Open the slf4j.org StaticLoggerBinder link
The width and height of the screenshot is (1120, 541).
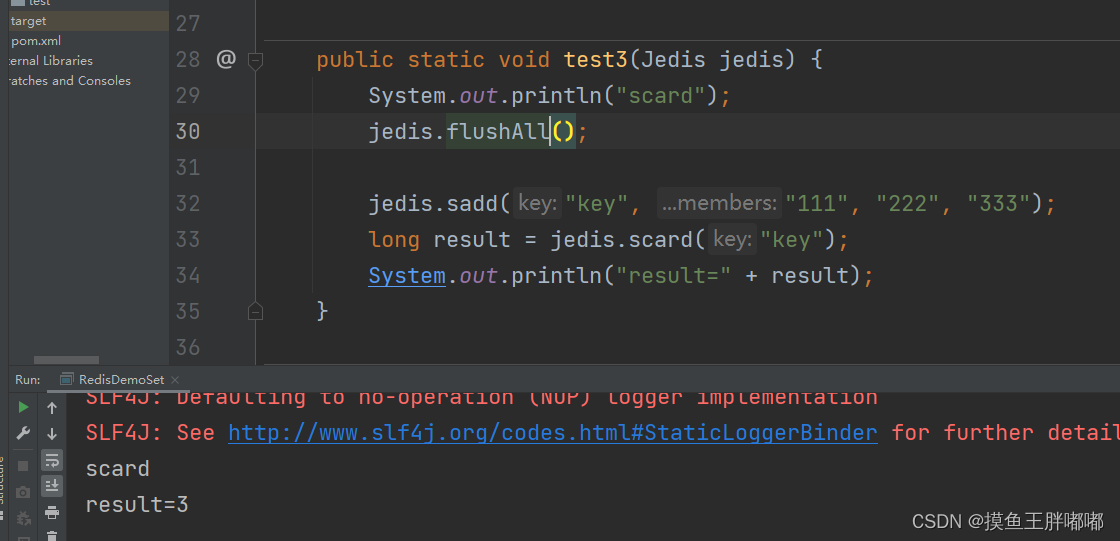(x=553, y=433)
